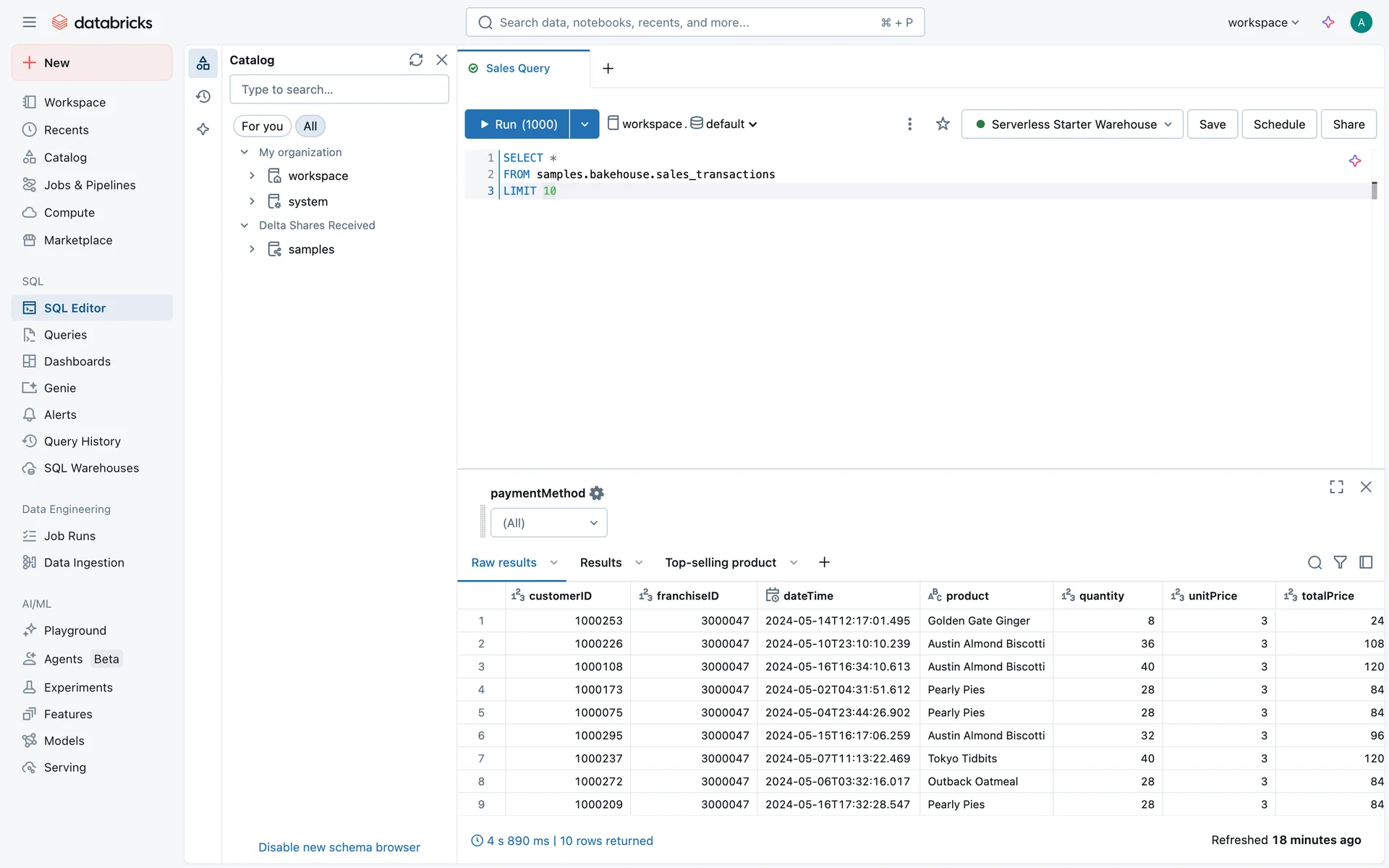Expand the samples catalog tree node
Viewport: 1389px width, 868px height.
pos(252,249)
